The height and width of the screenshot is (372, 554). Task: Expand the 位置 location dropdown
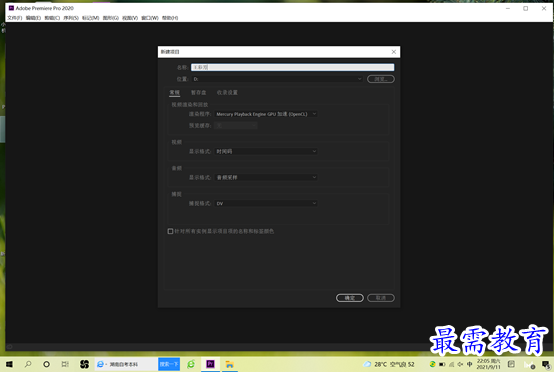(277, 79)
